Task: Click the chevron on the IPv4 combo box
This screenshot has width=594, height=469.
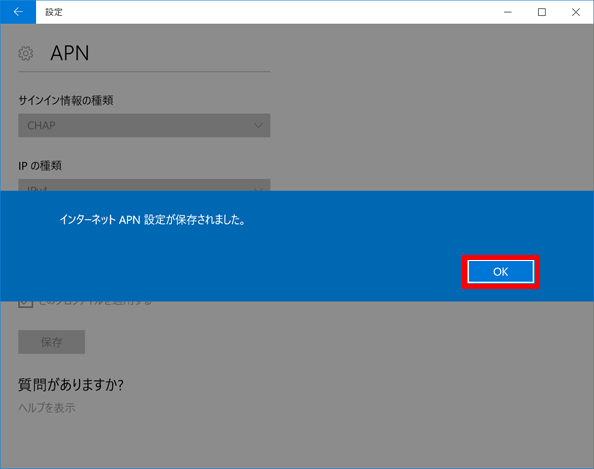Action: point(258,189)
